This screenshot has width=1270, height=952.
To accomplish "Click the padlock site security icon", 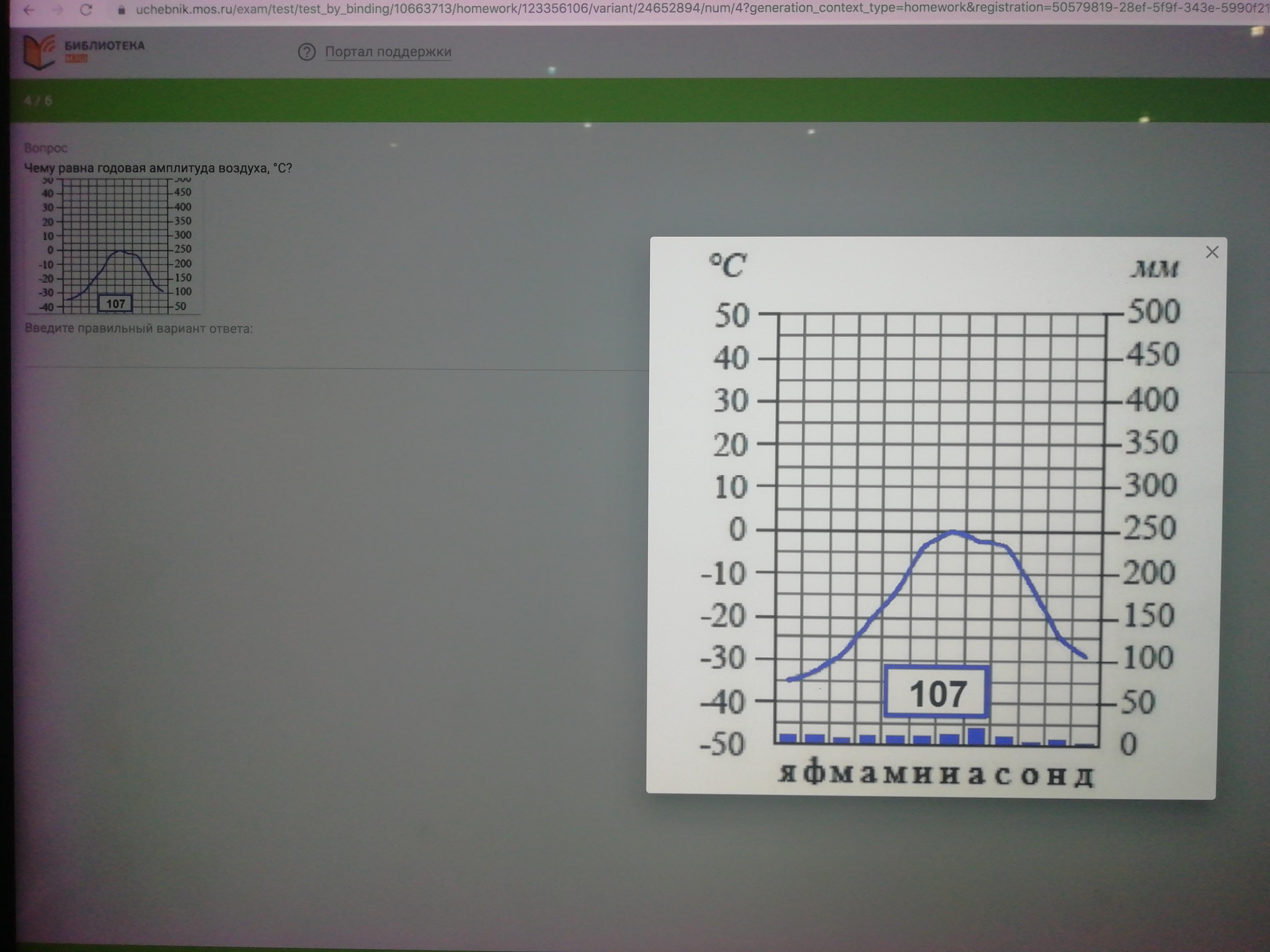I will (121, 10).
